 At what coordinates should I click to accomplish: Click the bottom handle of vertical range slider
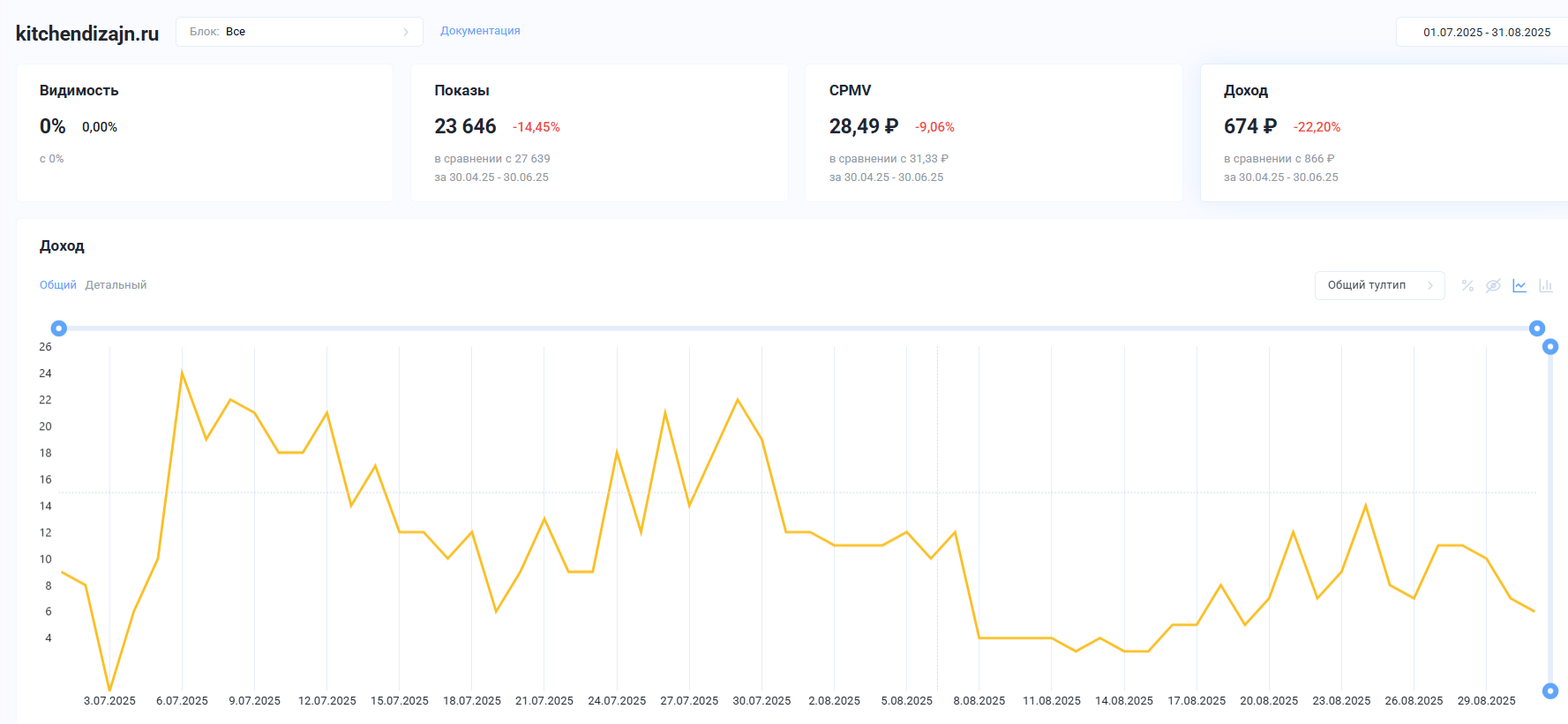pyautogui.click(x=1550, y=690)
